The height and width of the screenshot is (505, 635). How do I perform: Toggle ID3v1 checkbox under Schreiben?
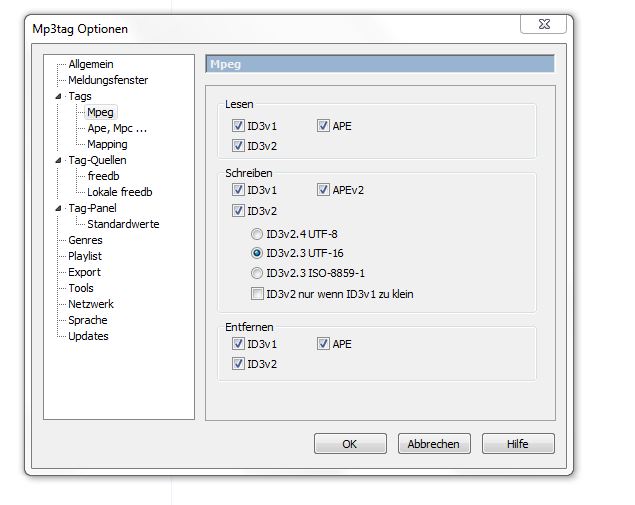pyautogui.click(x=238, y=190)
